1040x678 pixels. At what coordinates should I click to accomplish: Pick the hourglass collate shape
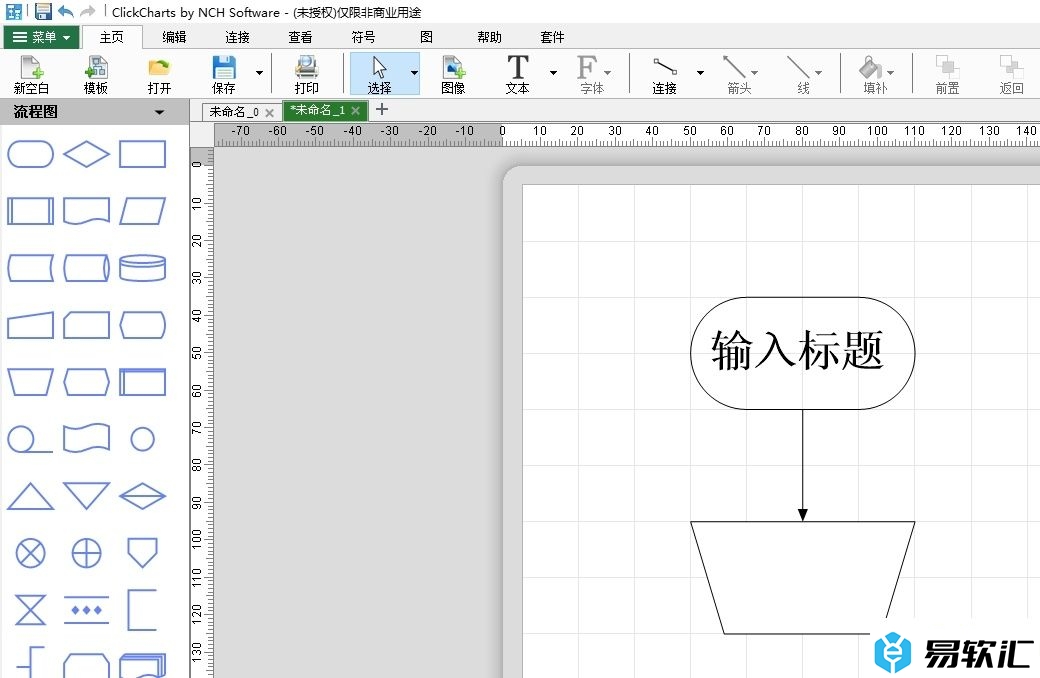(31, 610)
